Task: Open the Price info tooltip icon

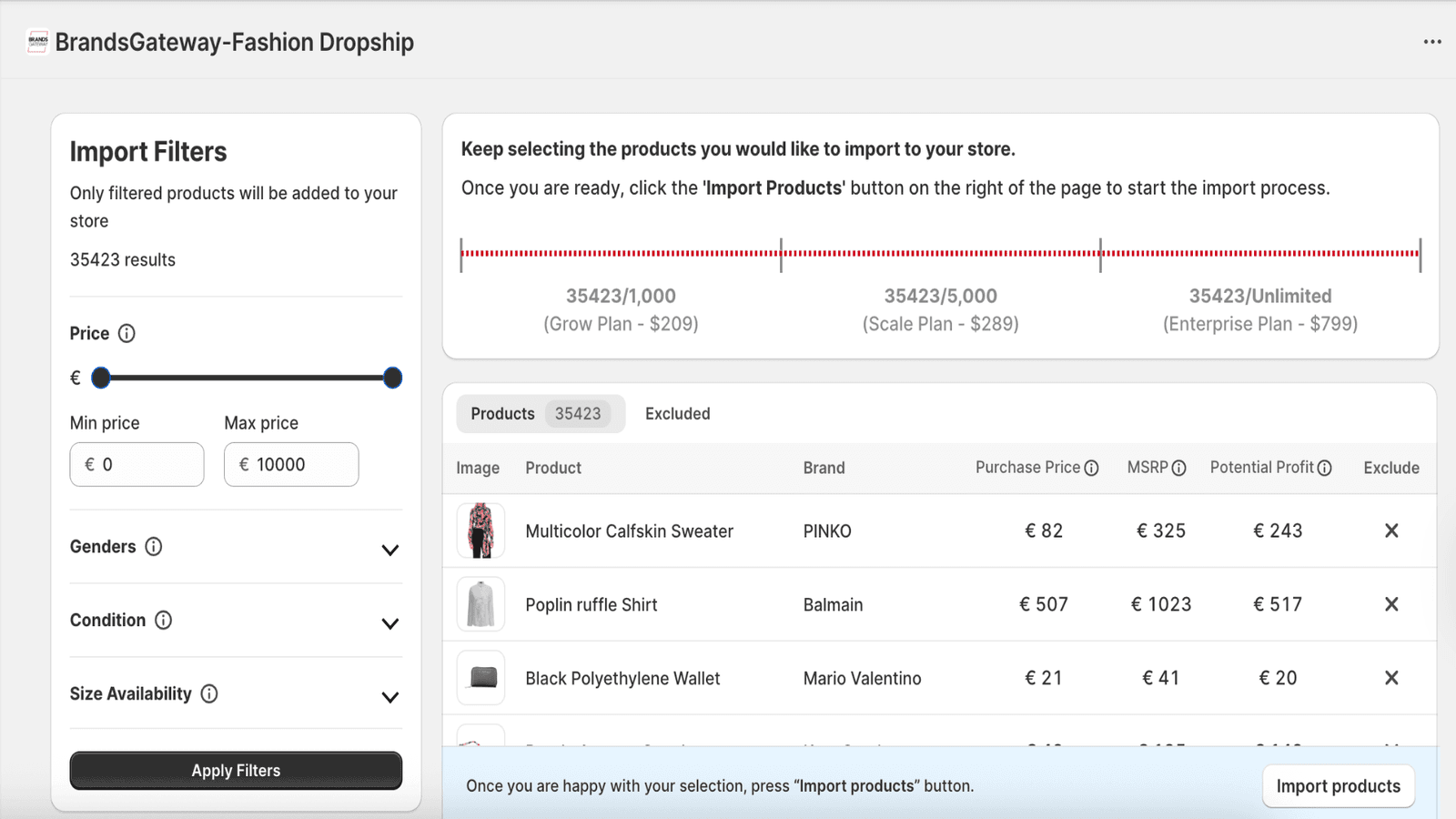Action: tap(127, 333)
